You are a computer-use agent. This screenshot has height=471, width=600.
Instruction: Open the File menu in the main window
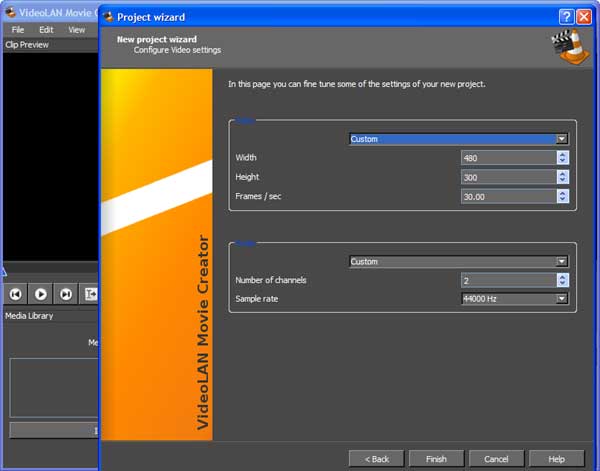pyautogui.click(x=18, y=30)
